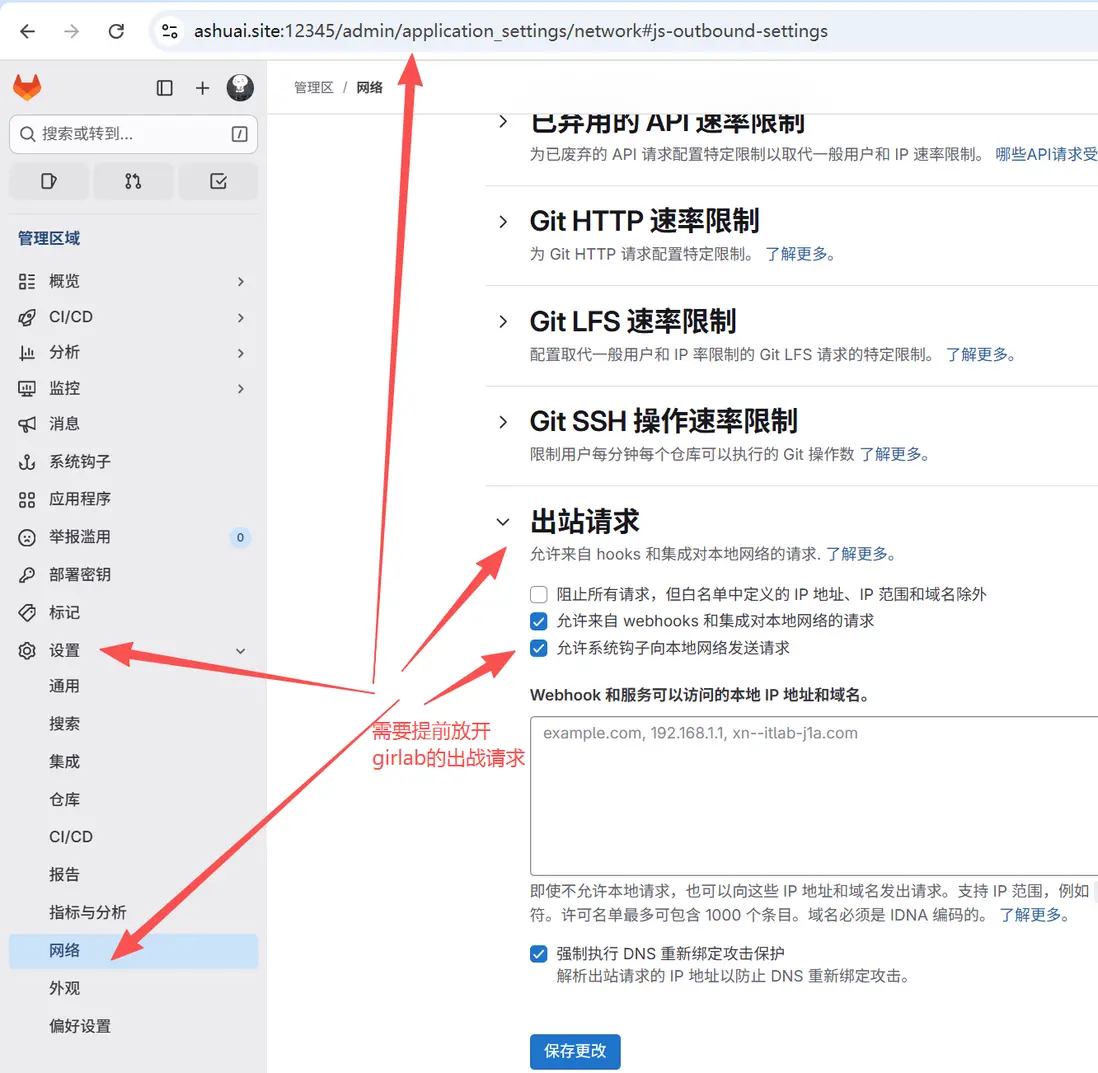Click the local IP allowlist textarea
Viewport: 1098px width, 1073px height.
(x=814, y=796)
